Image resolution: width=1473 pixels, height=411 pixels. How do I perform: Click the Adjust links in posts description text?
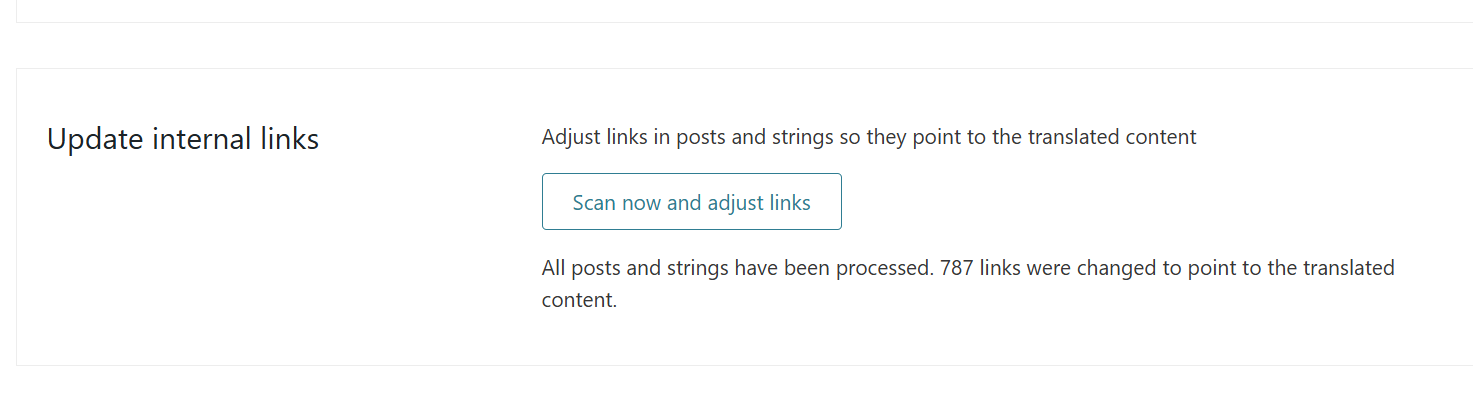pyautogui.click(x=868, y=137)
